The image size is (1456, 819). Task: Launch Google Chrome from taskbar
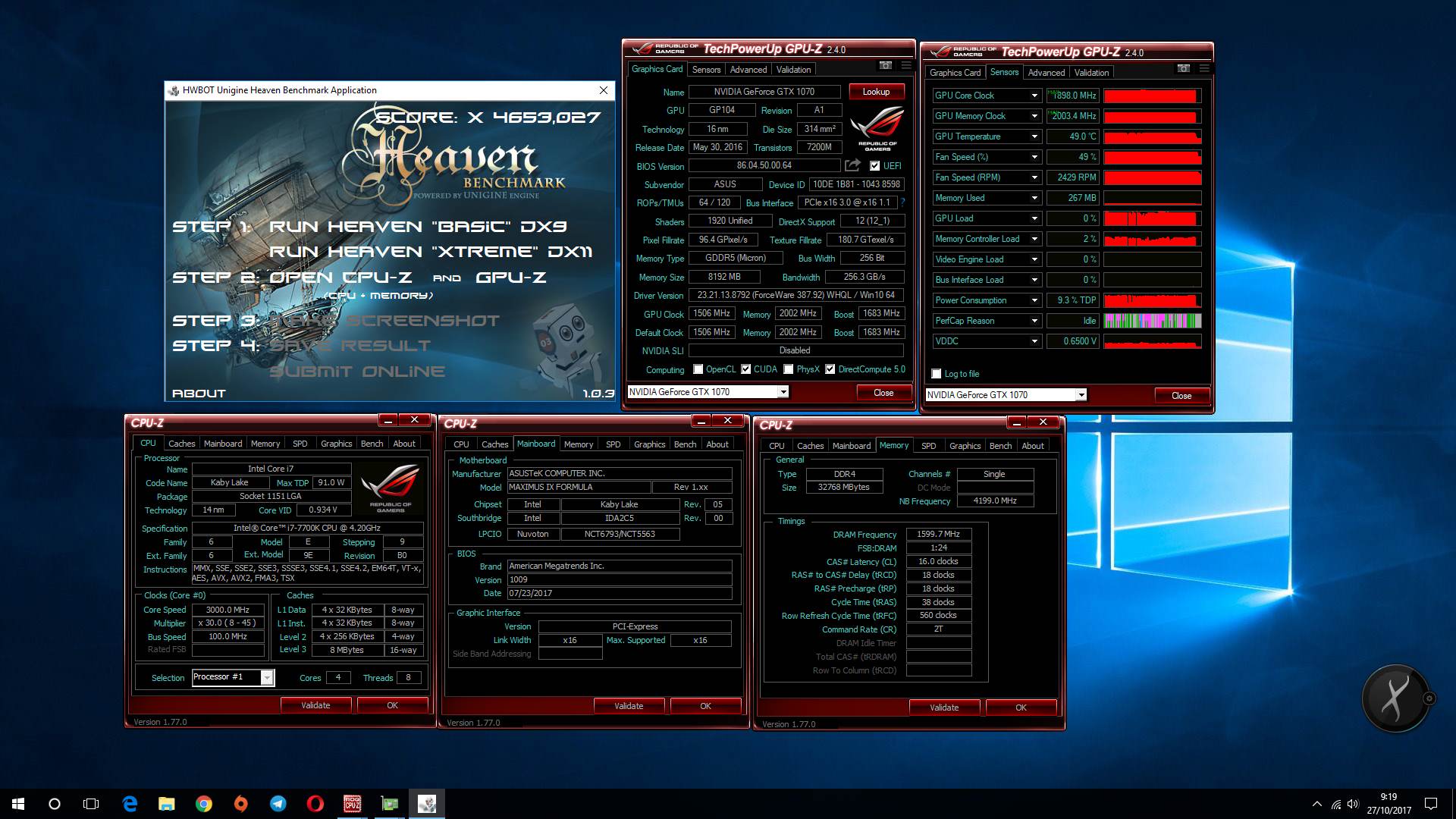(204, 804)
